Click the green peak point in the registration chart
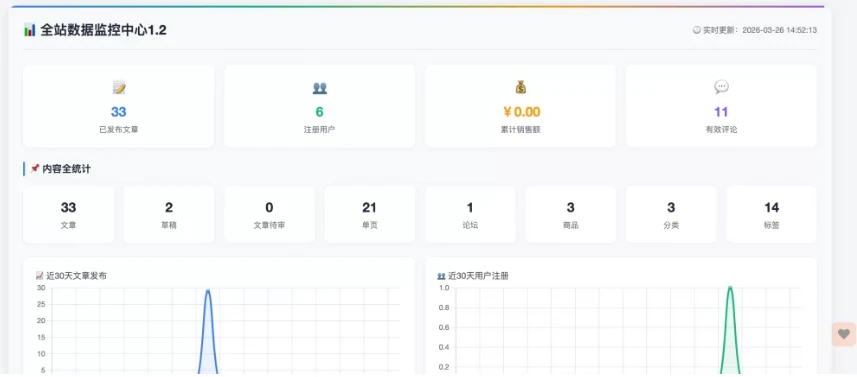This screenshot has width=857, height=377. click(x=730, y=288)
